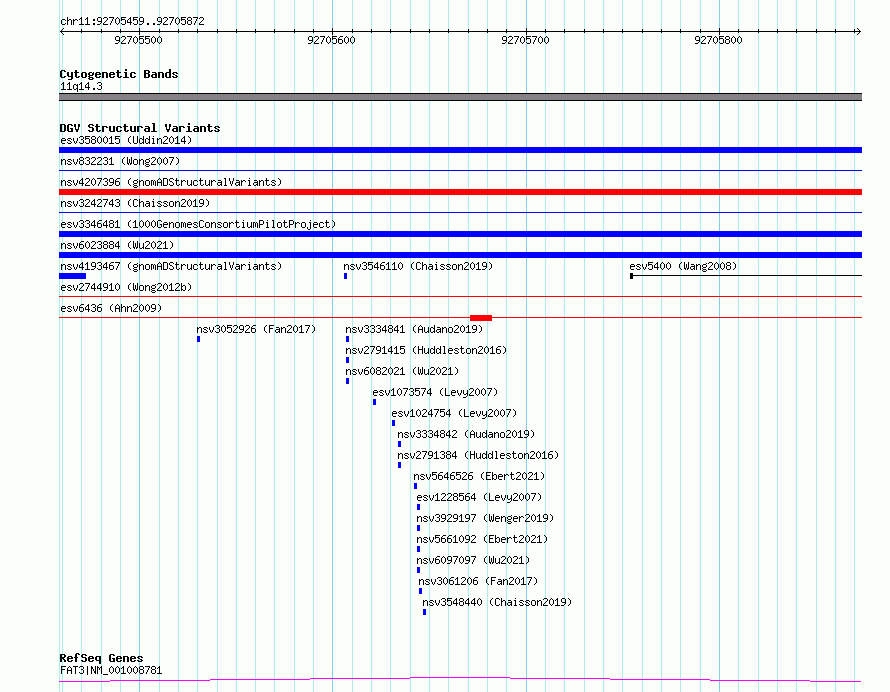Click the esv2744910 (Wong2012b) label
Viewport: 890px width, 692px height.
click(126, 287)
